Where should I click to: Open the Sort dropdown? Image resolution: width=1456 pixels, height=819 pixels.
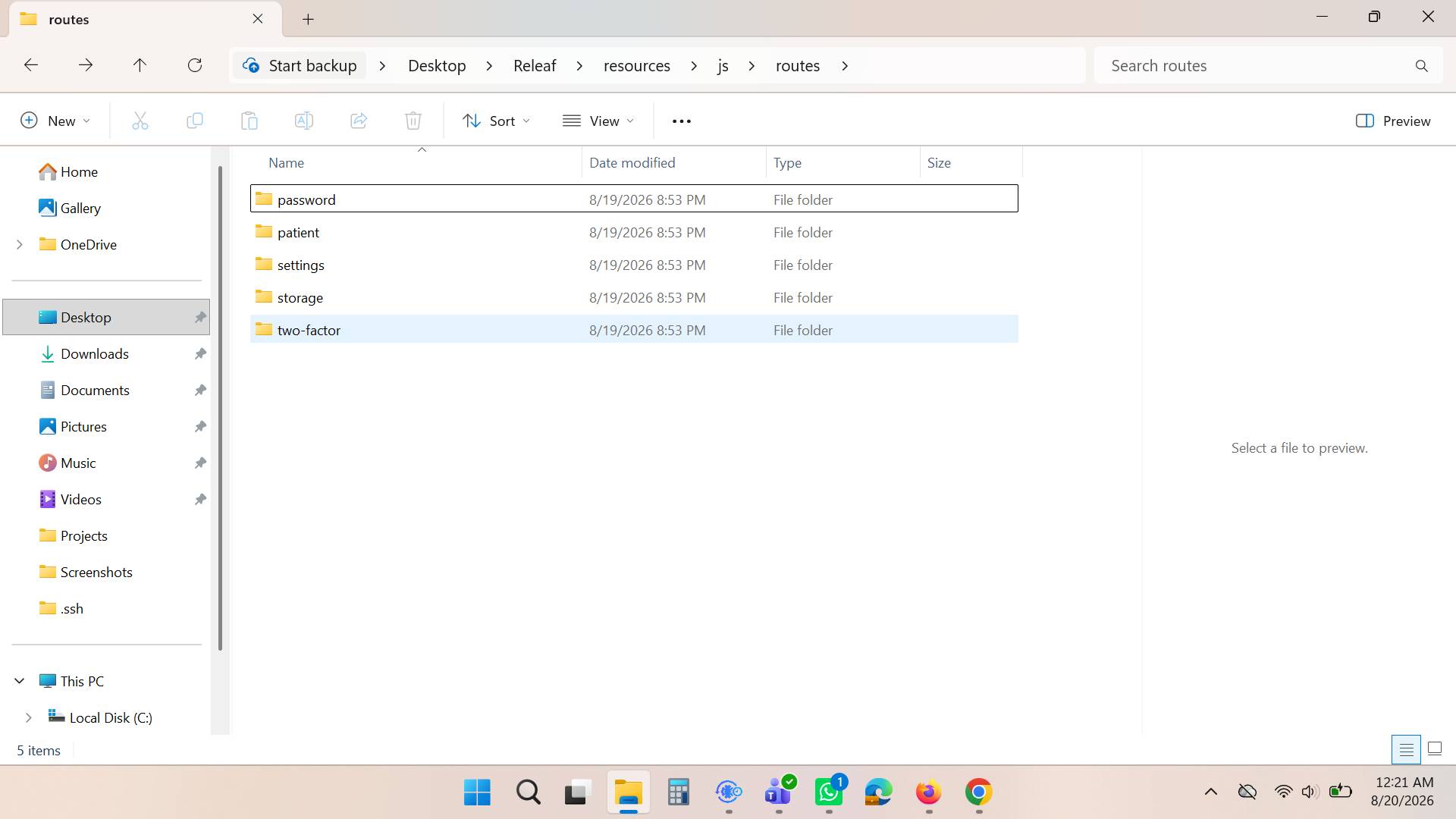coord(497,121)
